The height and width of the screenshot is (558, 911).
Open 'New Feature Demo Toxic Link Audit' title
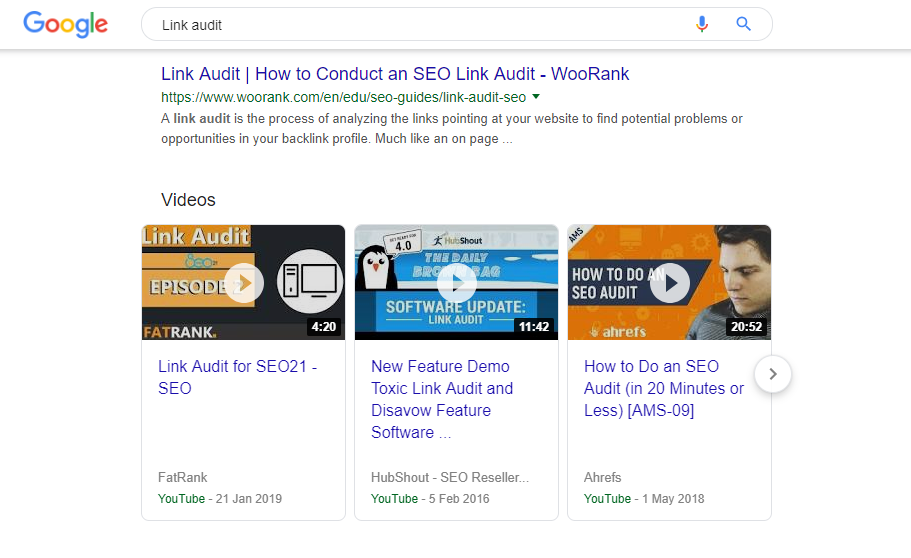(x=442, y=399)
